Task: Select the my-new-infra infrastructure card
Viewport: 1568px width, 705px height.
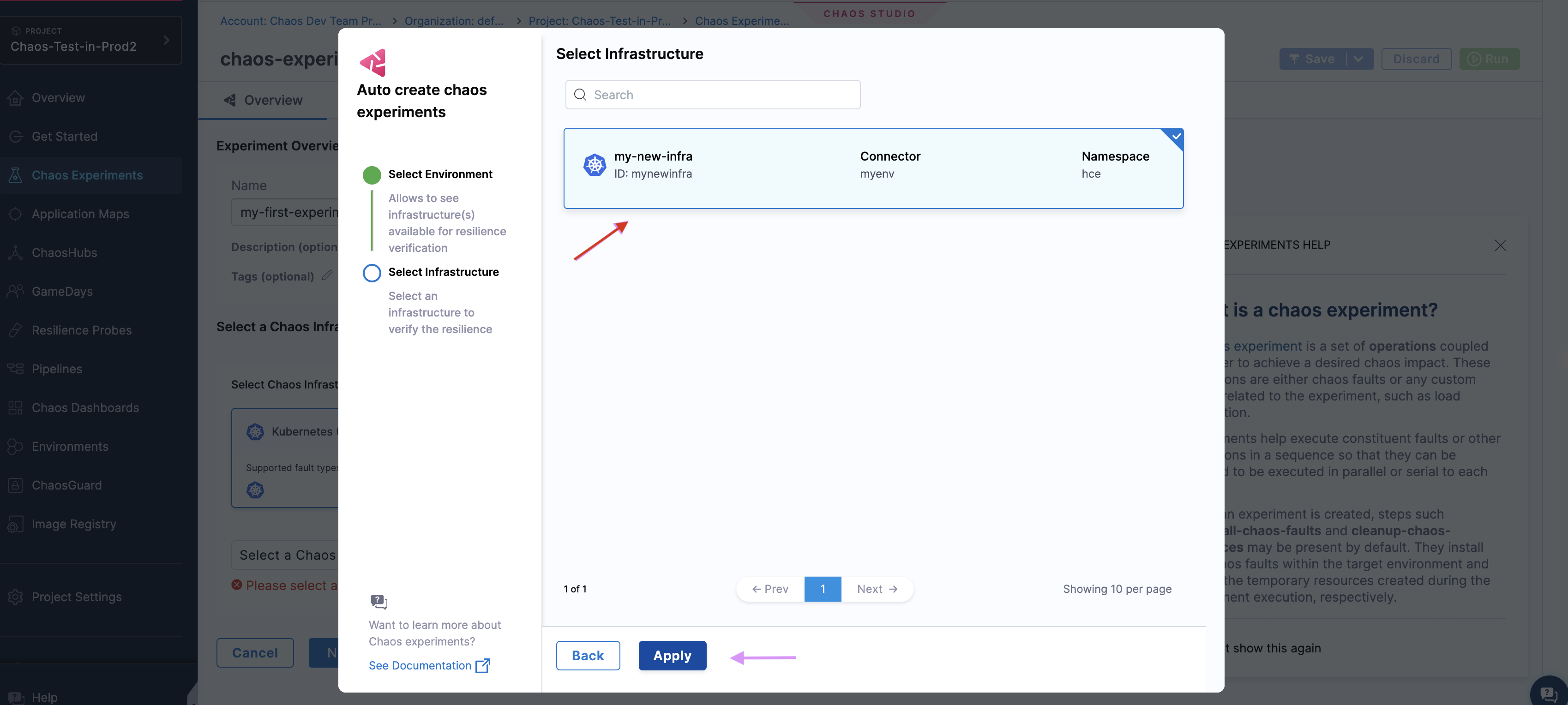Action: [x=873, y=168]
